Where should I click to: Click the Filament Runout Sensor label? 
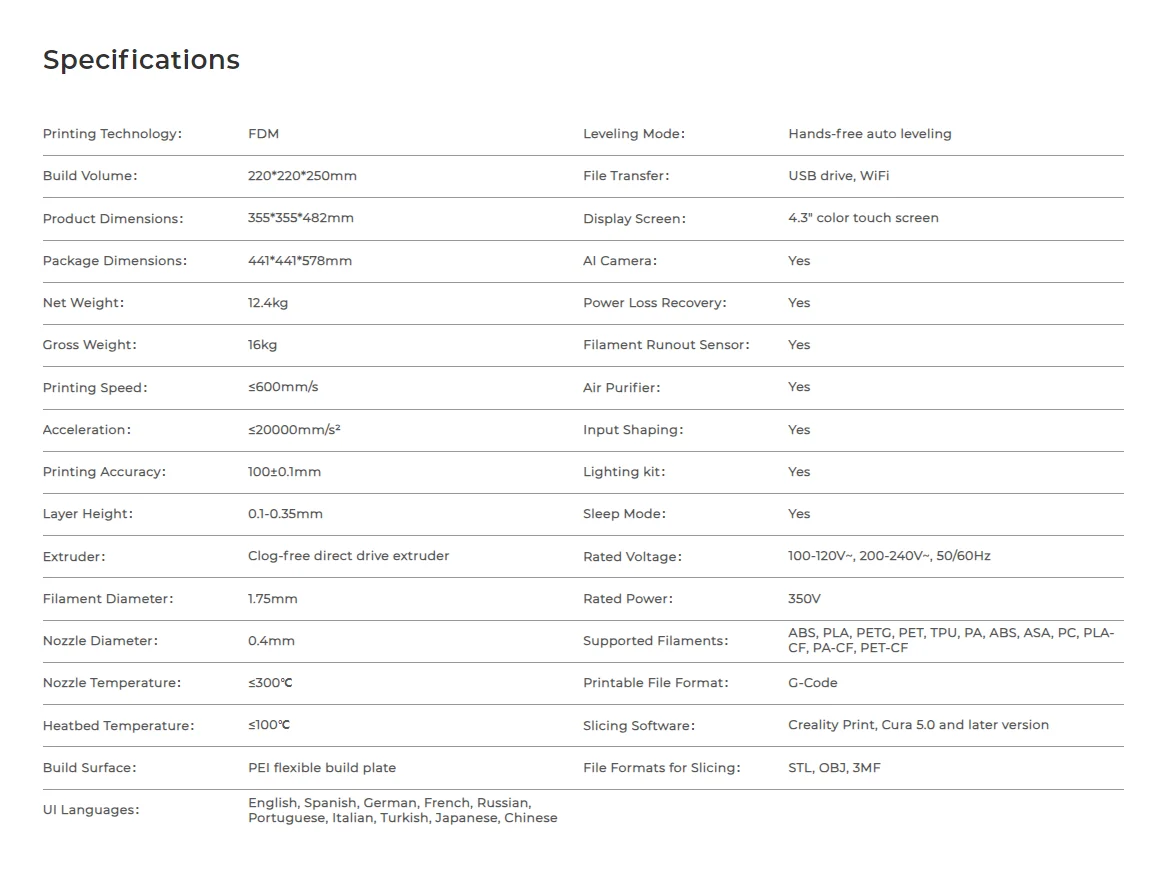tap(666, 345)
